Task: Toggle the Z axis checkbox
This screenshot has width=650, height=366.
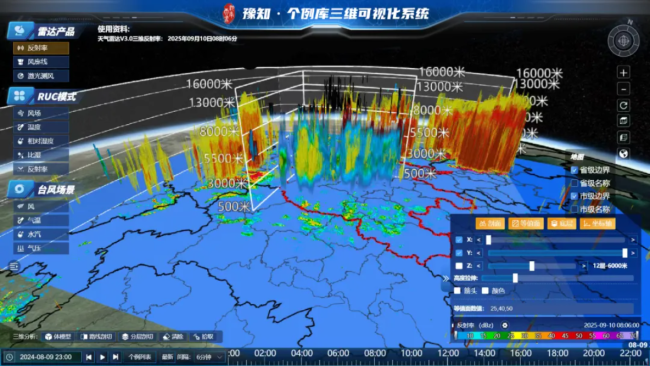Action: [459, 266]
